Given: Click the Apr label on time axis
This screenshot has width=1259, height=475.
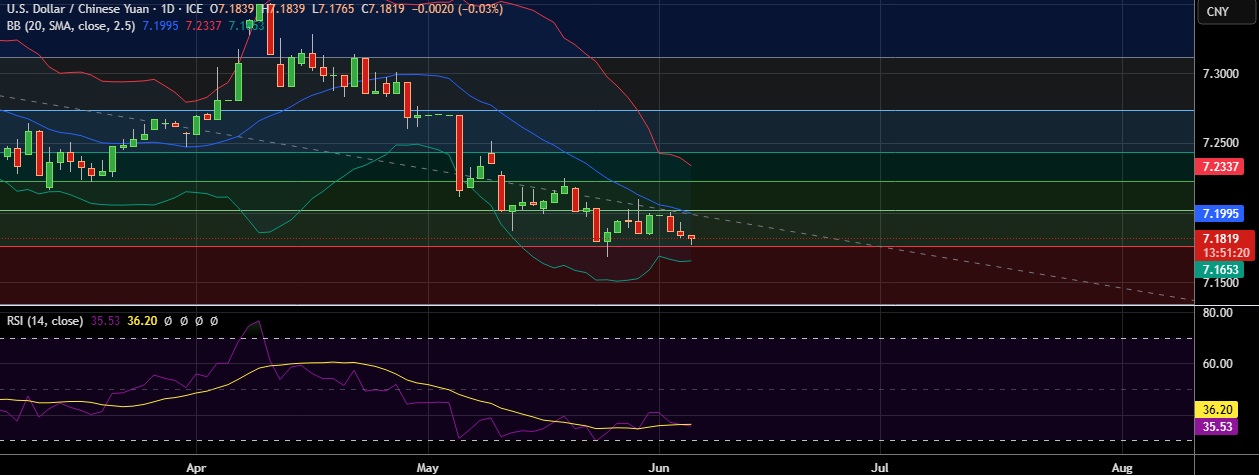Looking at the screenshot, I should point(196,466).
